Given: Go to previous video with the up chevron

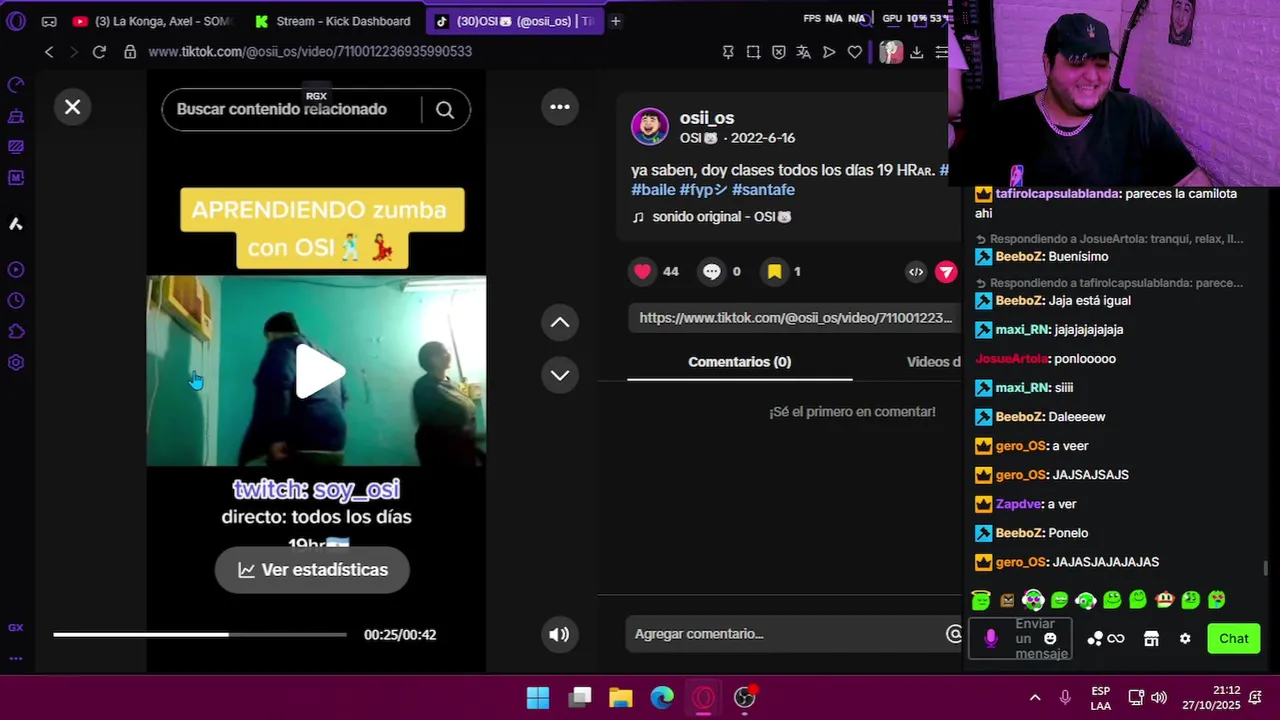Looking at the screenshot, I should pyautogui.click(x=560, y=322).
